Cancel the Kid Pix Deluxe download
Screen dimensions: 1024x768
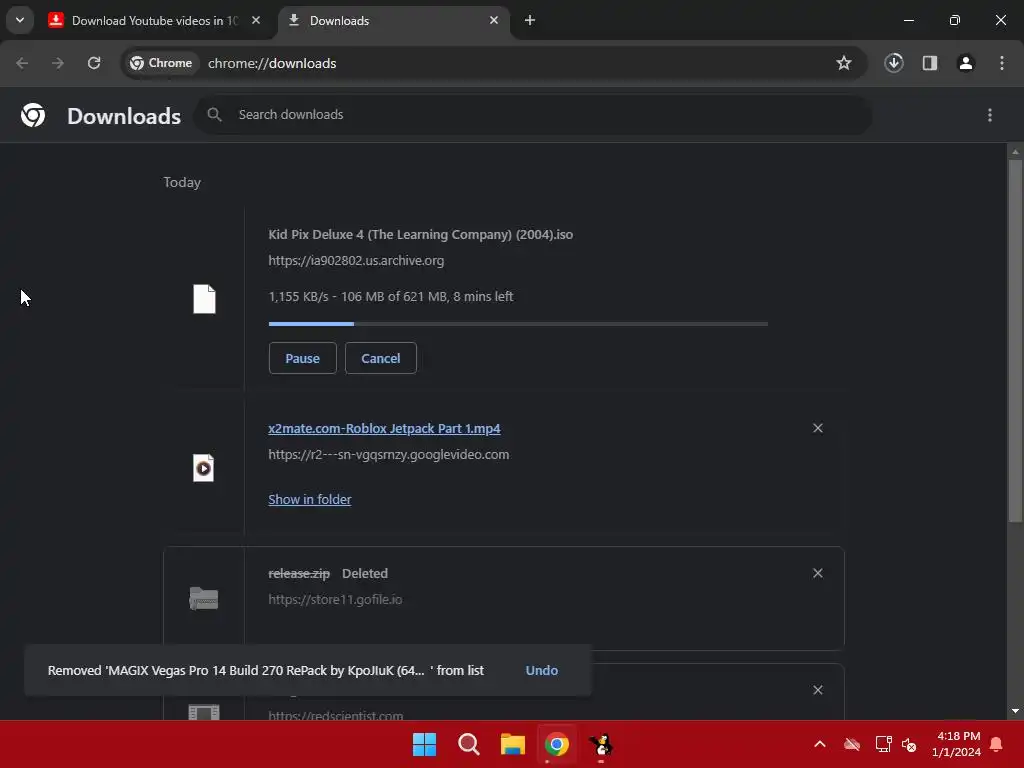pos(381,358)
